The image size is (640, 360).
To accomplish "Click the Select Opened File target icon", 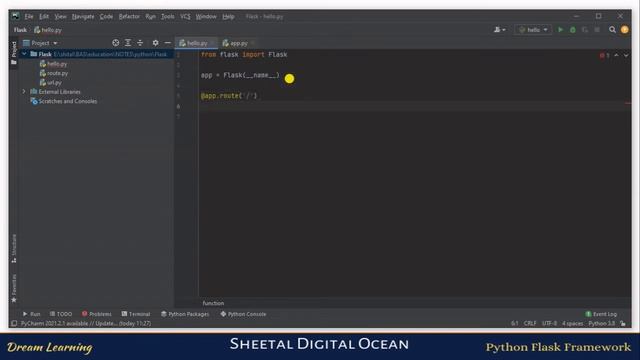I will 116,43.
